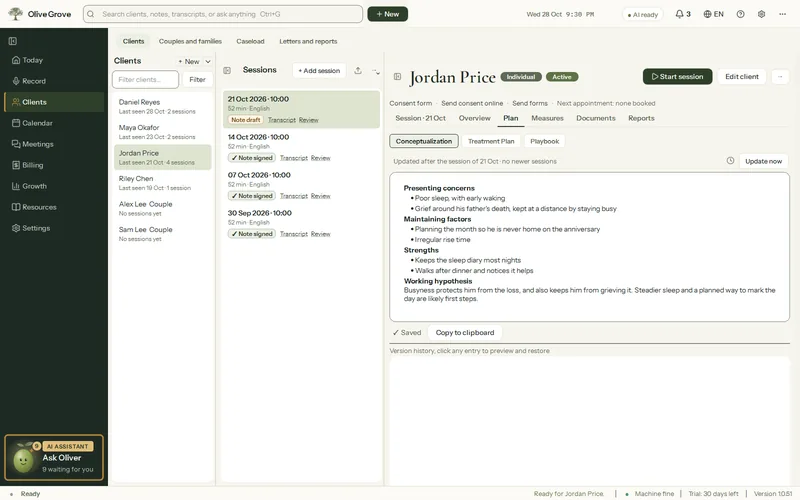Click the Filter clients input
Screen dimensions: 800x500
145,80
